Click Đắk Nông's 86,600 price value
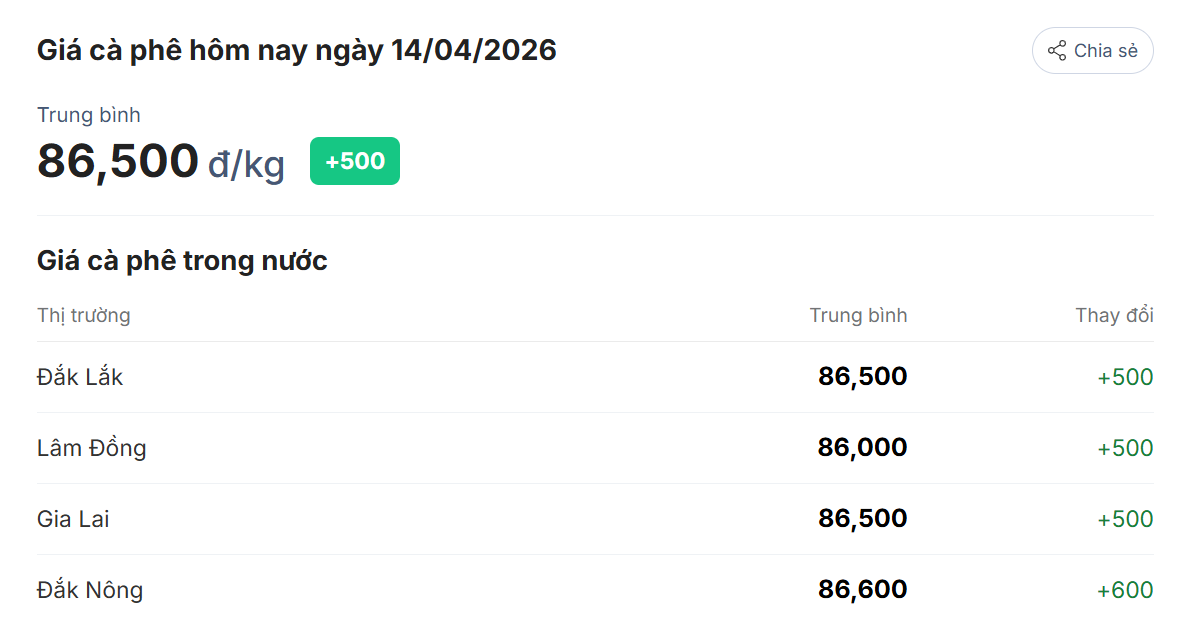The height and width of the screenshot is (624, 1187). coord(862,590)
